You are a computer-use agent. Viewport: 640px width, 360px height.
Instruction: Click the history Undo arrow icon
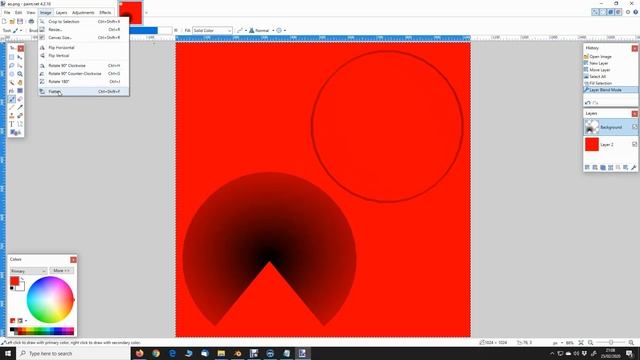point(588,103)
